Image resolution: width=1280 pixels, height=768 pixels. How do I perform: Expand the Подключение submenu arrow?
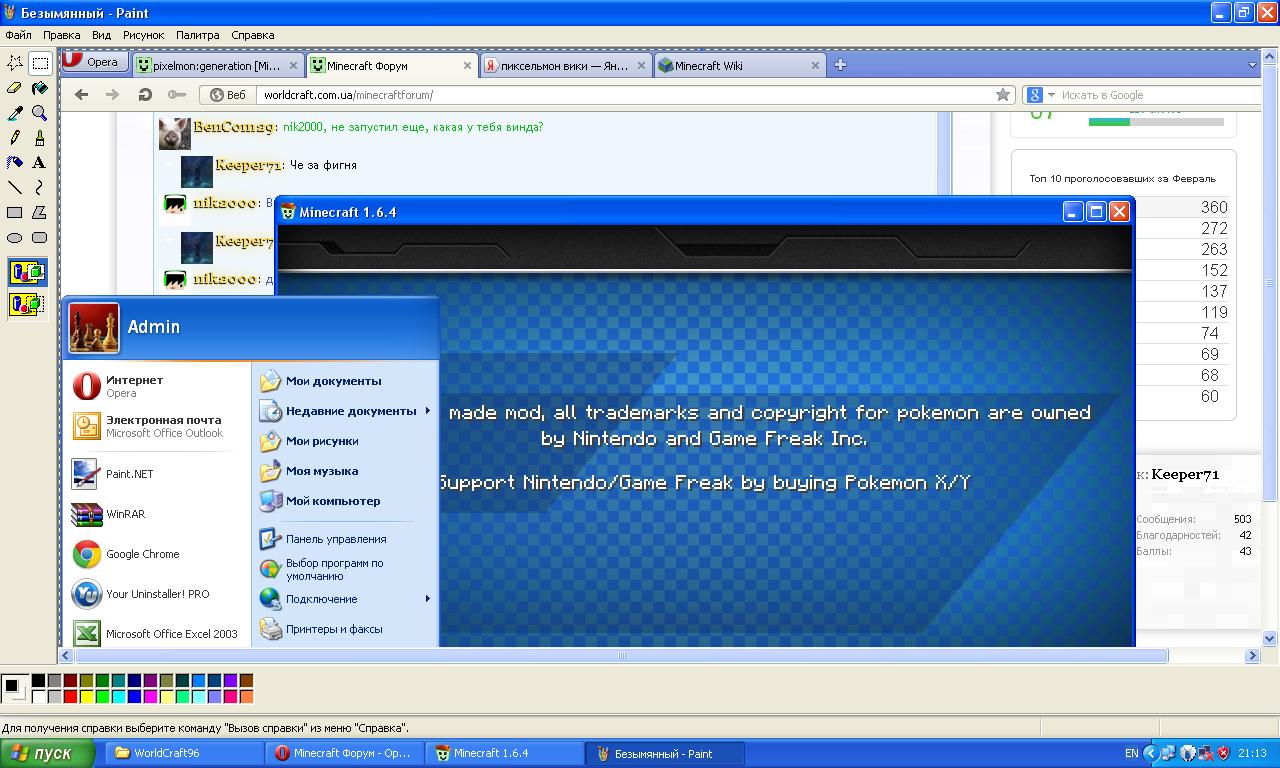pos(427,599)
